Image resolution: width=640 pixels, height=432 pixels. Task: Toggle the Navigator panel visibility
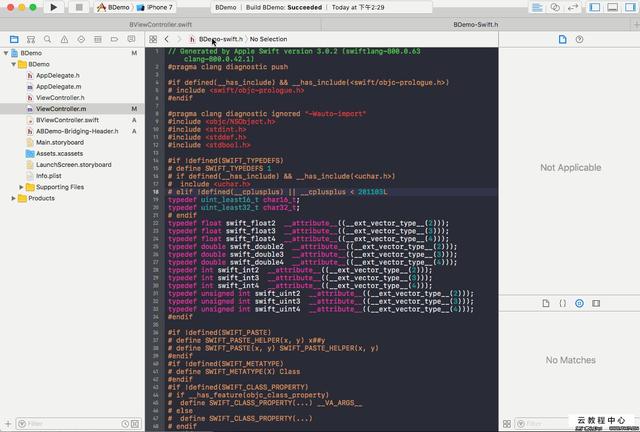click(x=595, y=7)
